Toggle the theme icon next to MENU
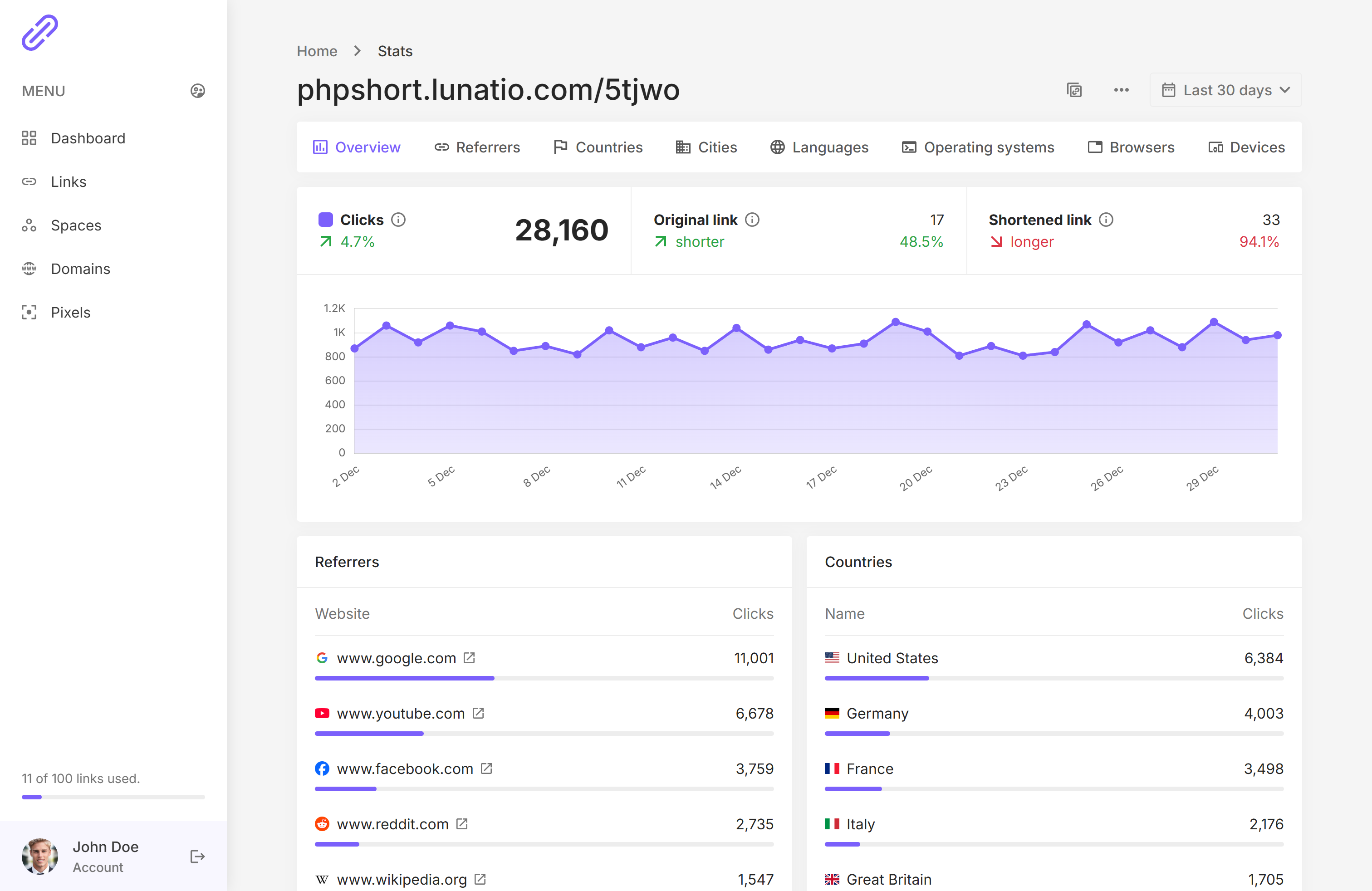 tap(198, 91)
